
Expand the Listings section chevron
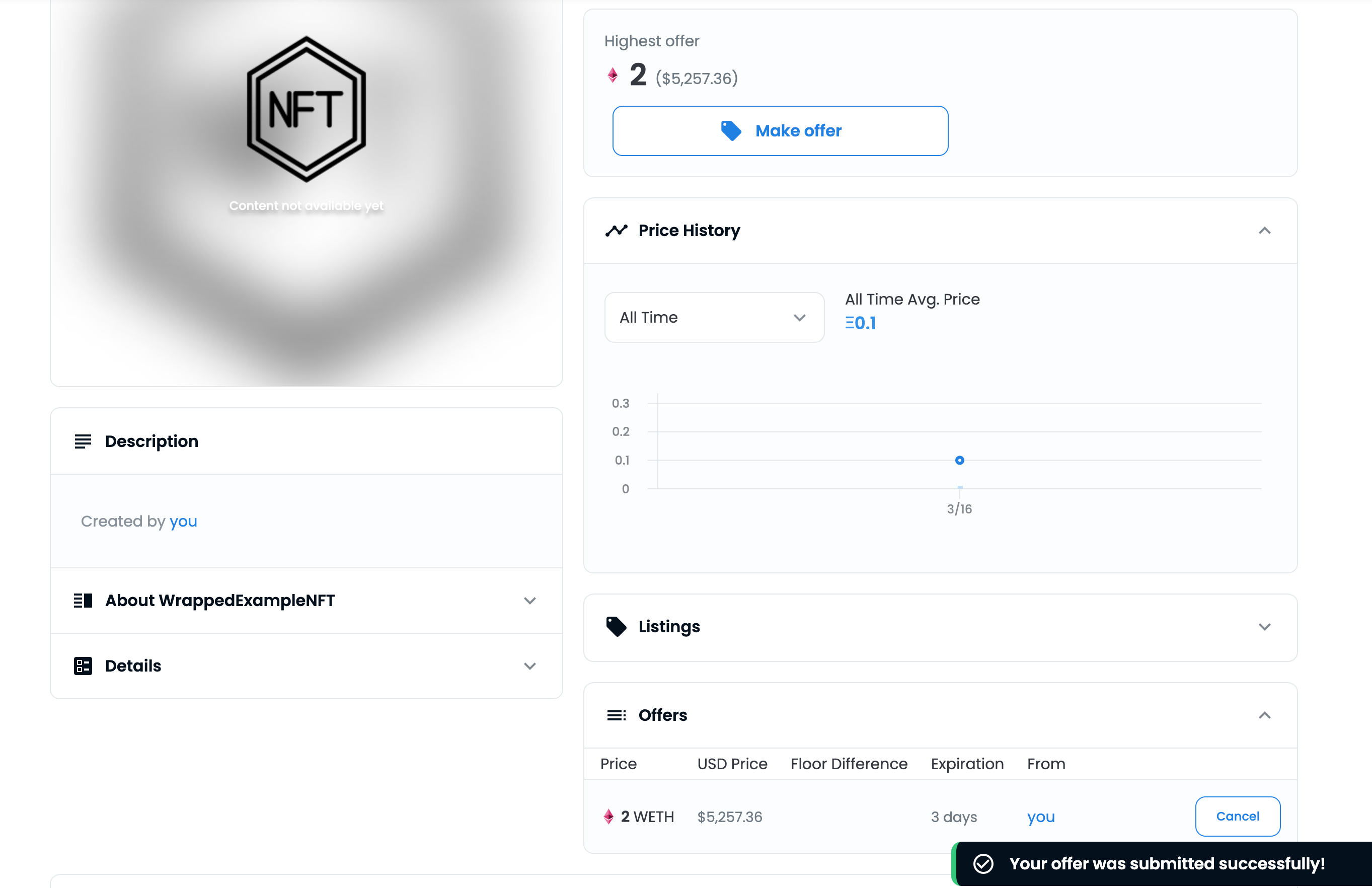1264,627
